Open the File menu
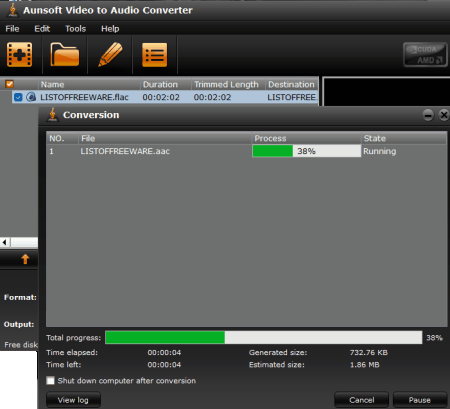The height and width of the screenshot is (409, 450). click(12, 29)
